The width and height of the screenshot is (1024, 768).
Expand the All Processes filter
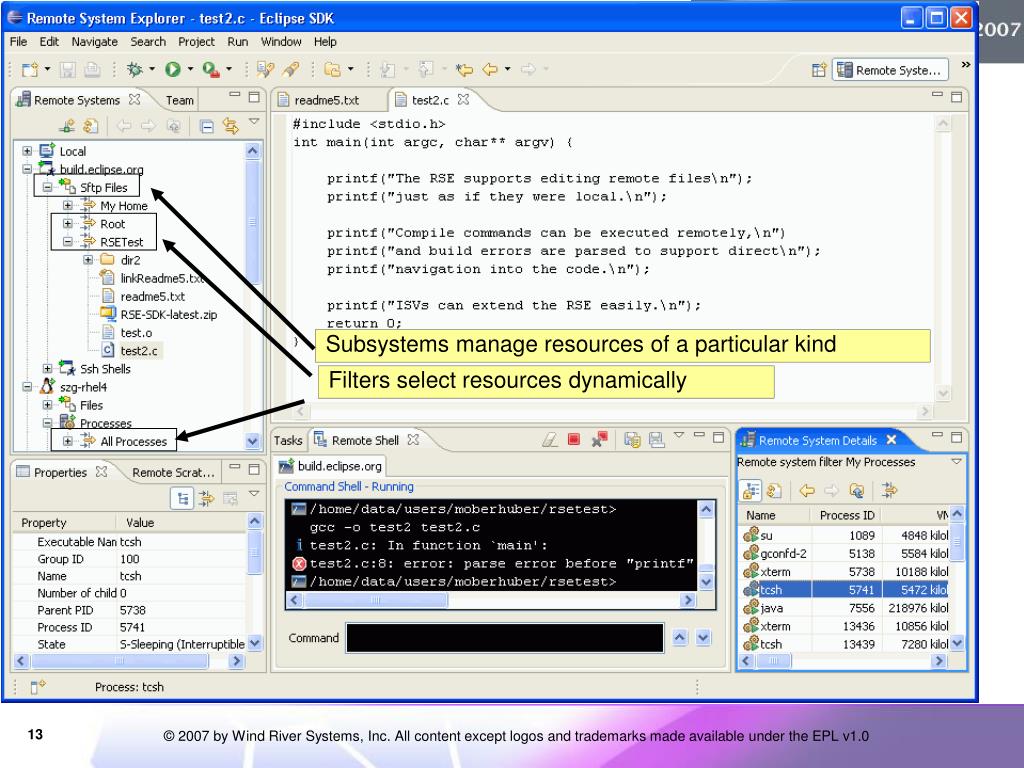pos(67,441)
